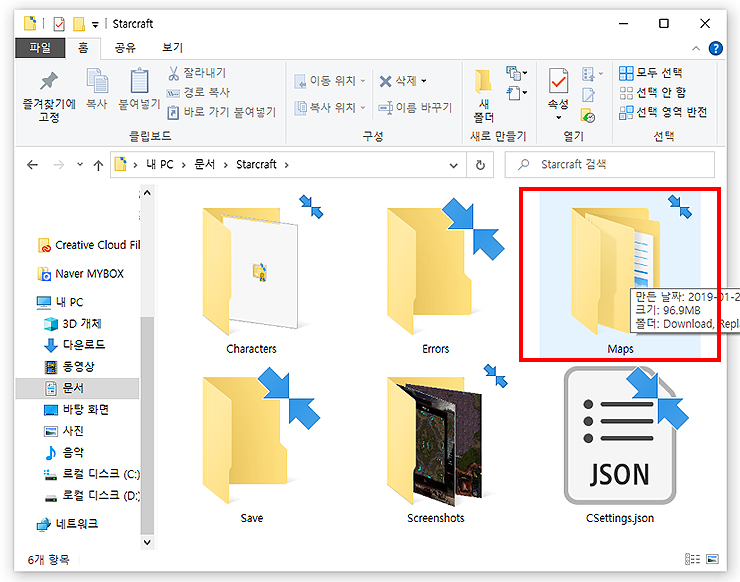The width and height of the screenshot is (740, 582).
Task: Go forward with the right arrow
Action: [59, 165]
